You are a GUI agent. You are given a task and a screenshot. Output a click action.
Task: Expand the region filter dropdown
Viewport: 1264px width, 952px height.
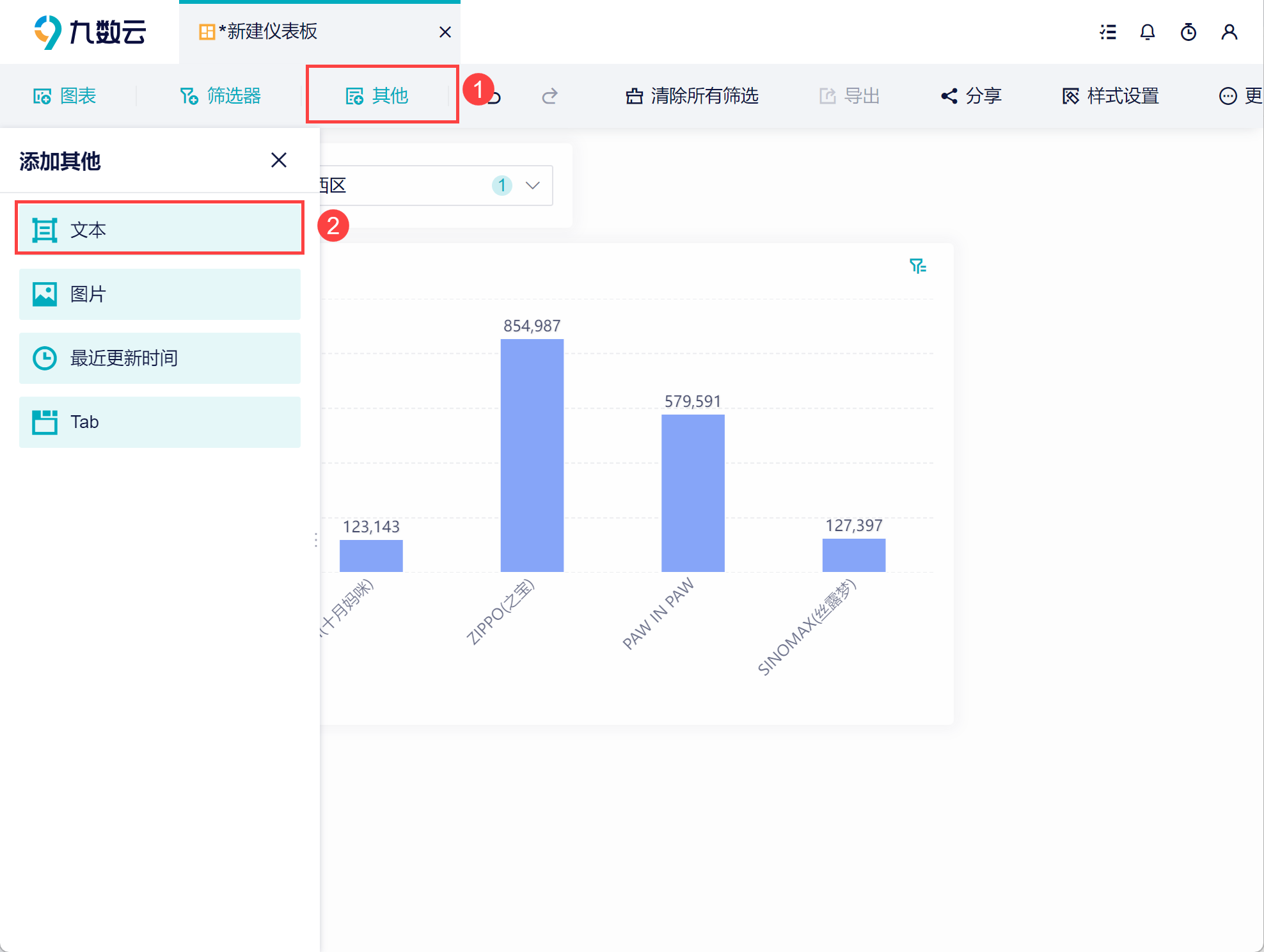(x=533, y=186)
